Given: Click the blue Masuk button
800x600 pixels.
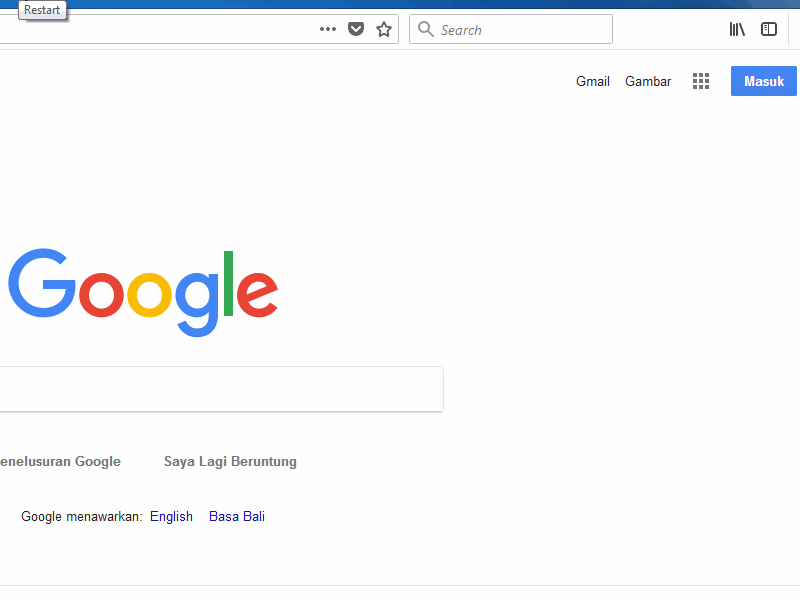Looking at the screenshot, I should (764, 81).
